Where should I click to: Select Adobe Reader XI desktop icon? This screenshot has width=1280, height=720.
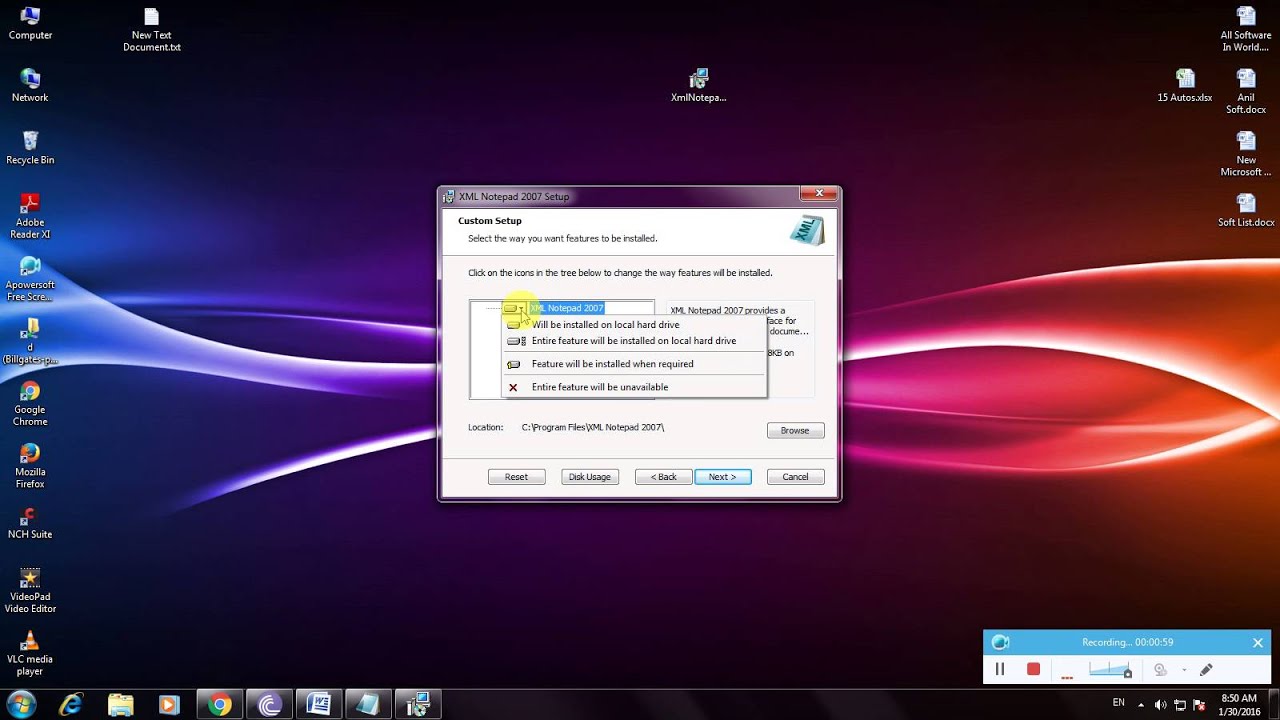[30, 215]
